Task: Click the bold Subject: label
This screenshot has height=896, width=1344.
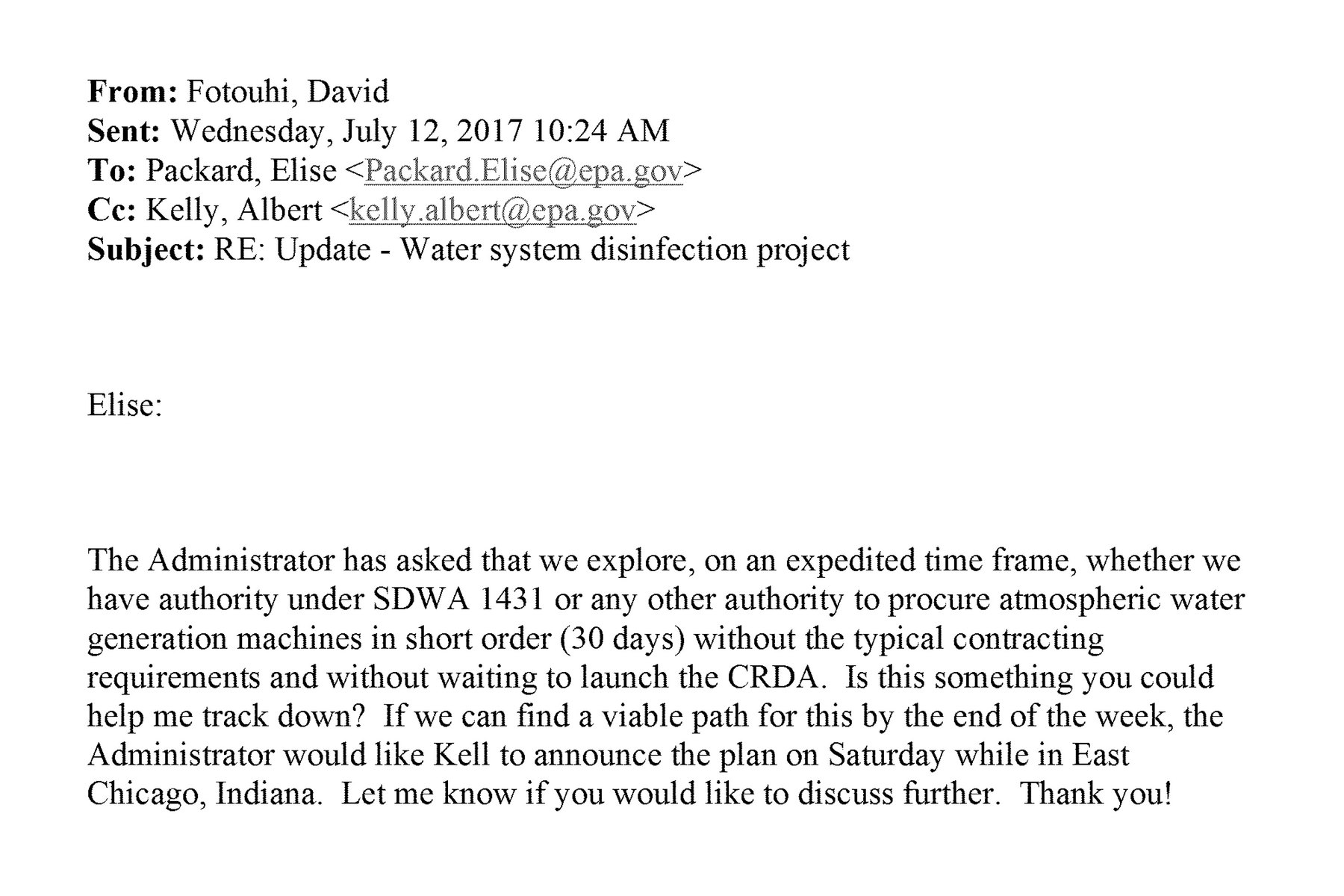Action: pos(146,249)
